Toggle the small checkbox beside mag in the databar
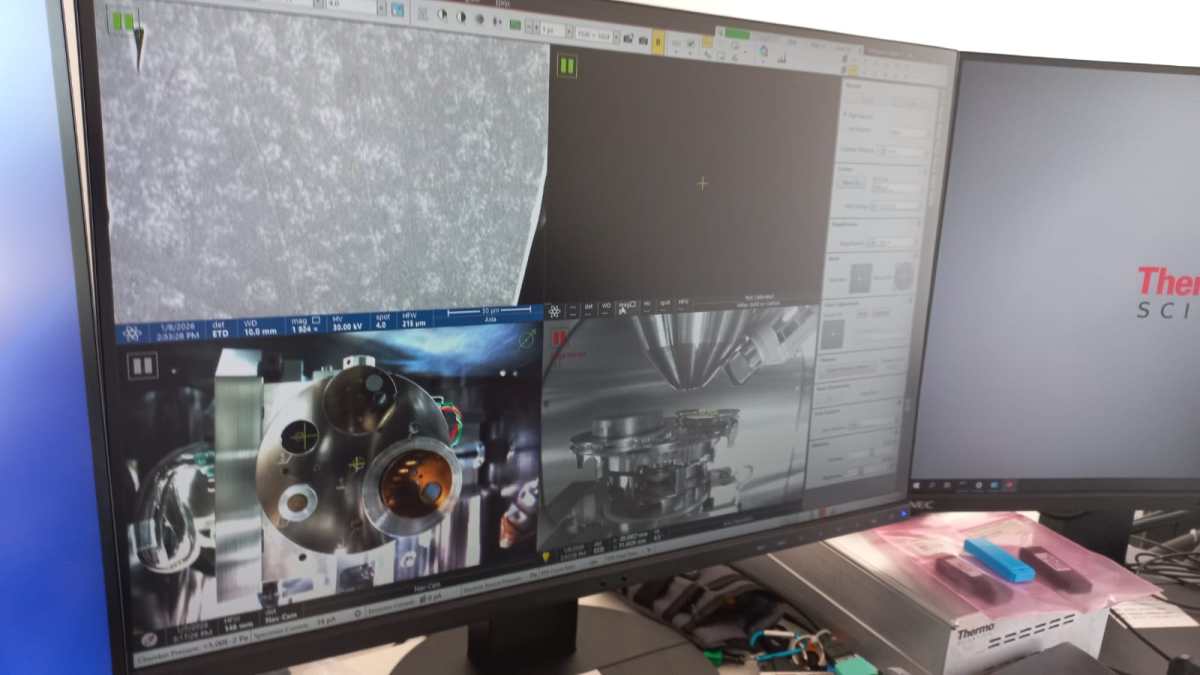Screen dimensions: 1200x675 [x=317, y=319]
